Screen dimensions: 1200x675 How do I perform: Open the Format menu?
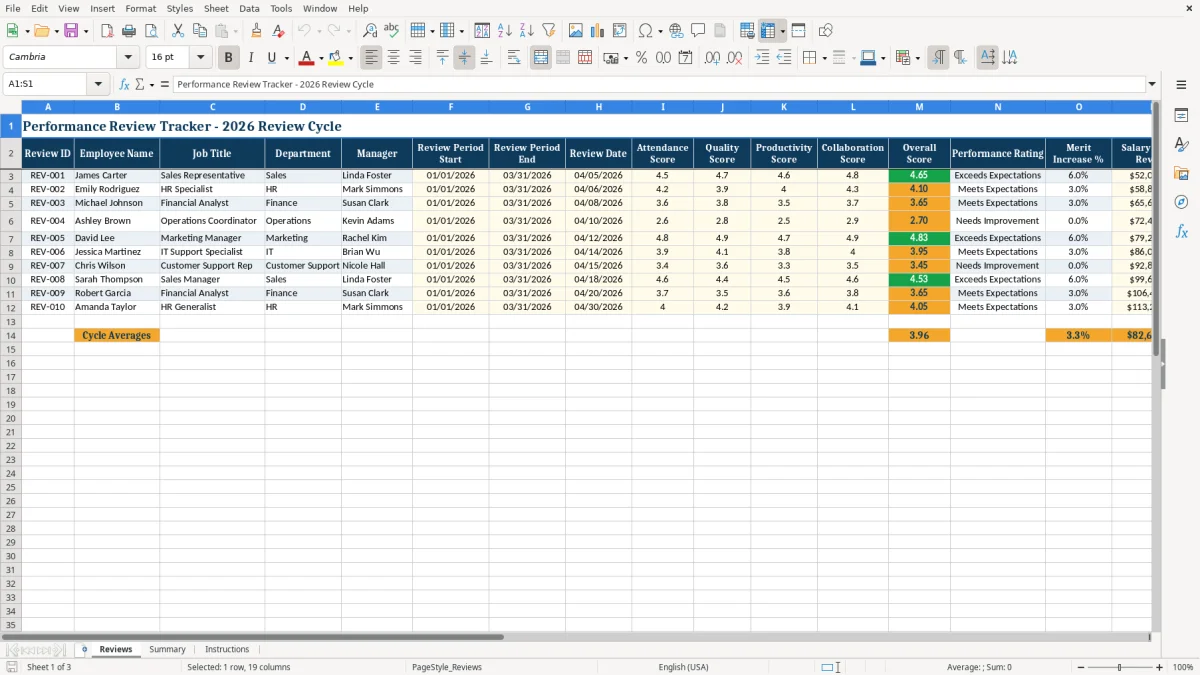click(x=140, y=8)
